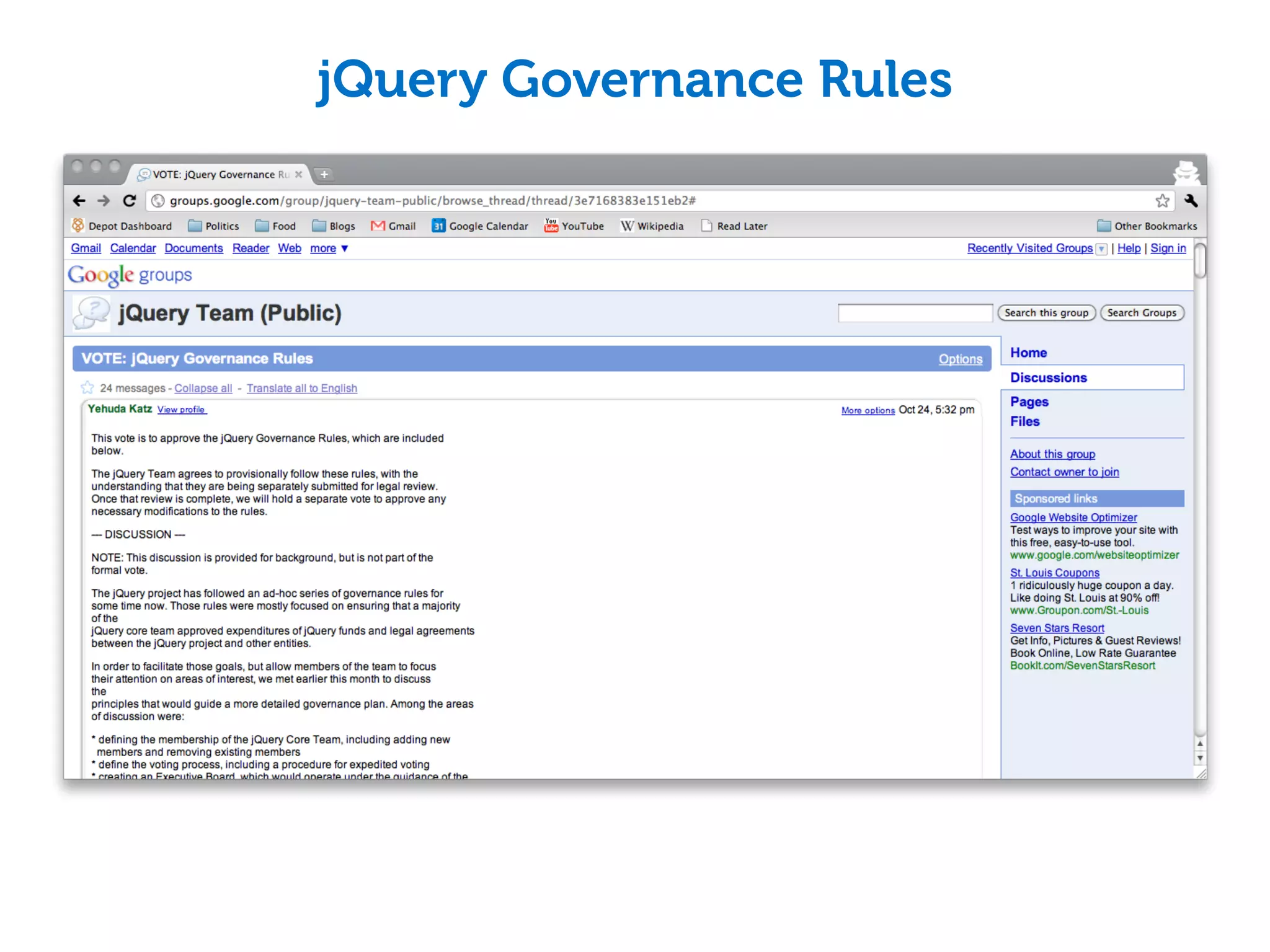Click the Search Groups button
1270x952 pixels.
(x=1142, y=313)
